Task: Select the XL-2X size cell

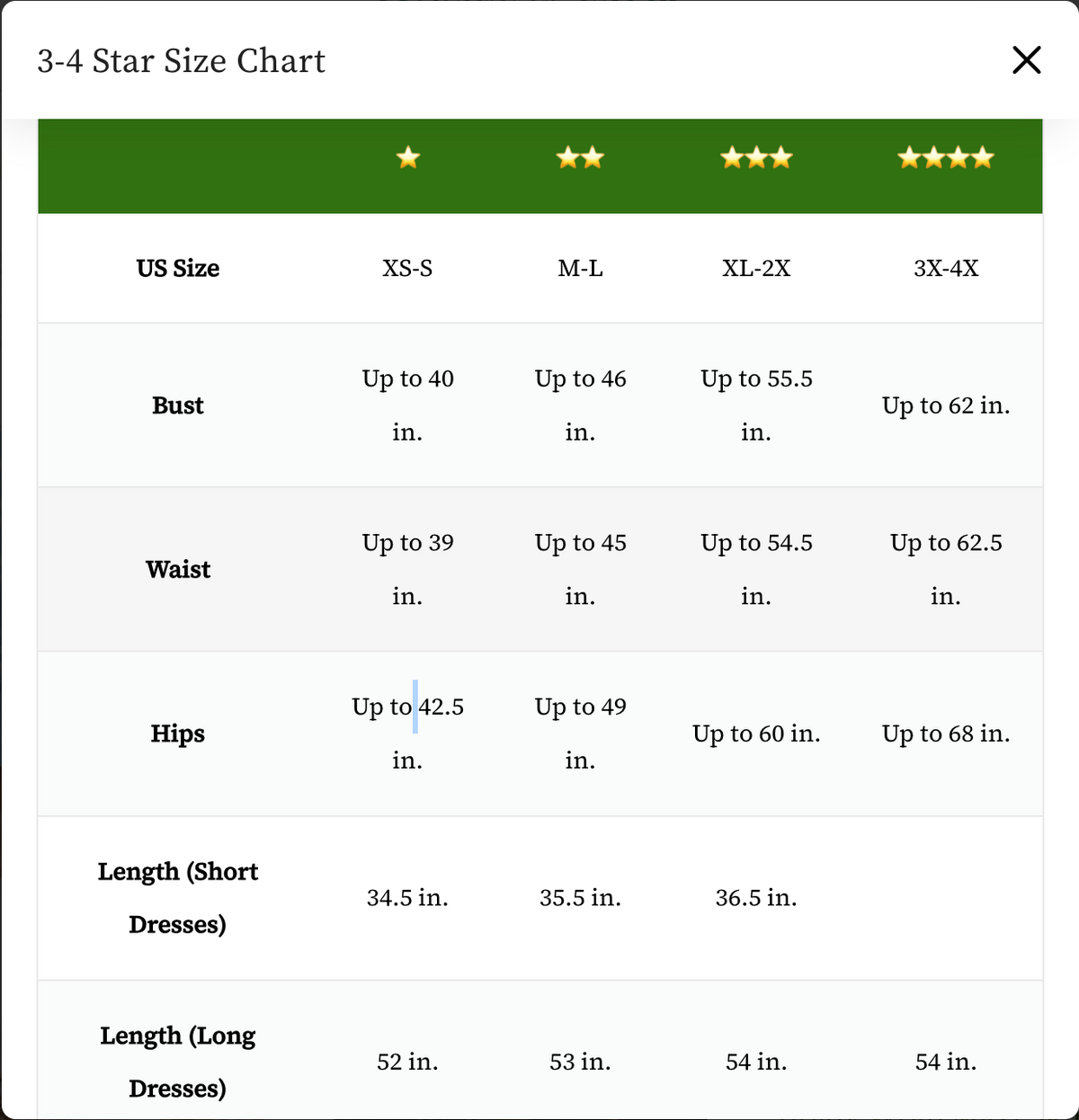Action: coord(756,268)
